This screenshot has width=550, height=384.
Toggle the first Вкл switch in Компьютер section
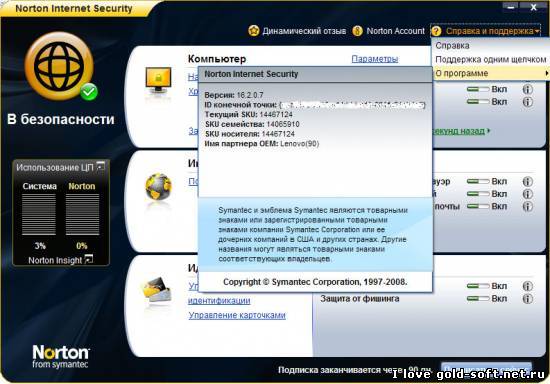478,89
